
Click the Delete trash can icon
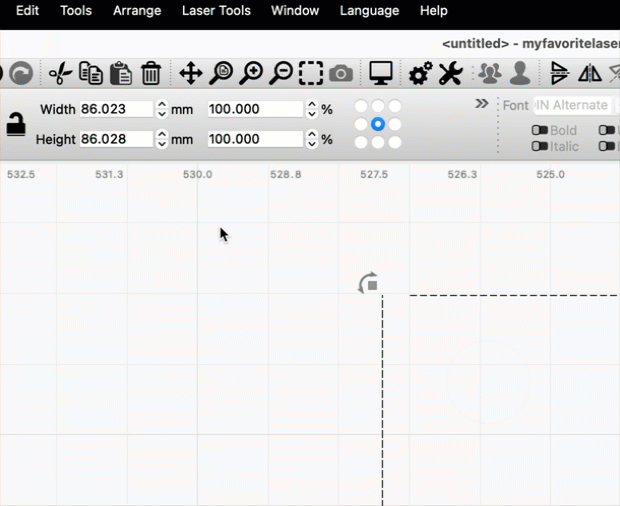151,73
